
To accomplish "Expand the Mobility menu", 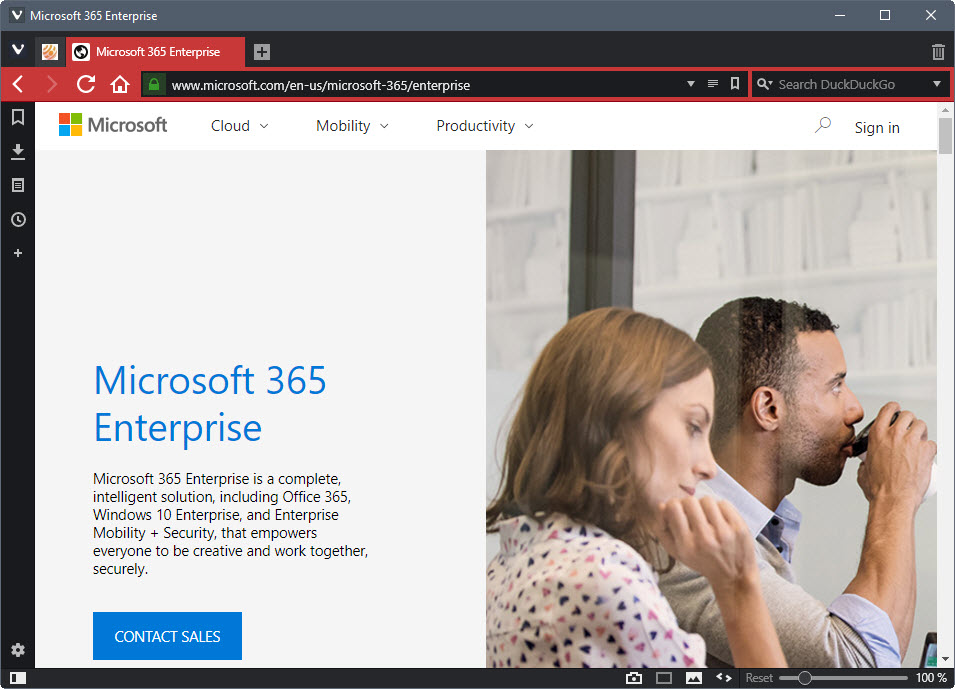I will point(352,125).
